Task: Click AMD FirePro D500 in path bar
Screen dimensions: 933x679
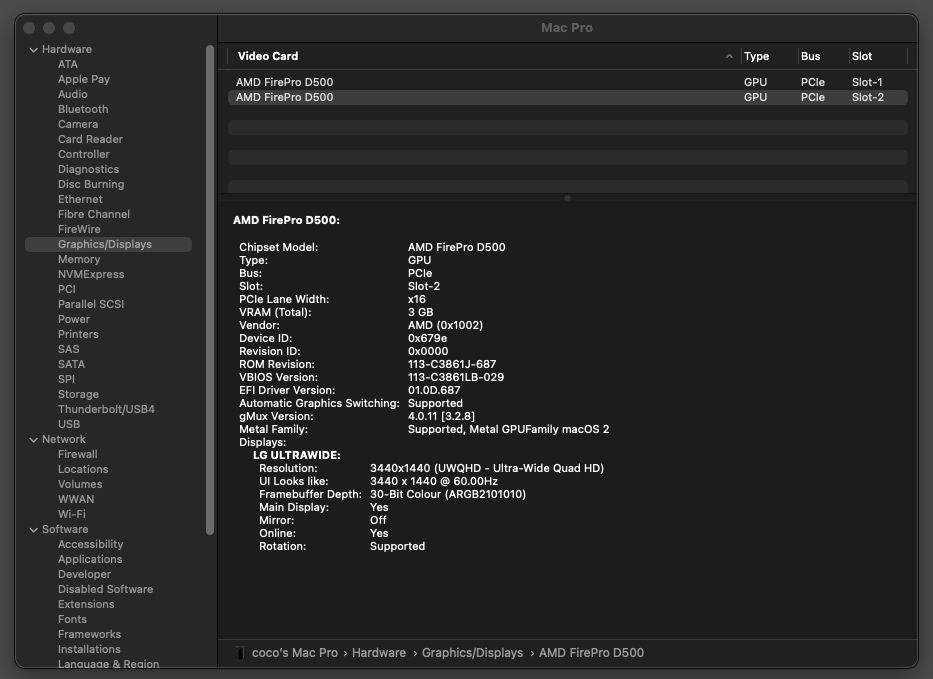Action: pyautogui.click(x=591, y=653)
